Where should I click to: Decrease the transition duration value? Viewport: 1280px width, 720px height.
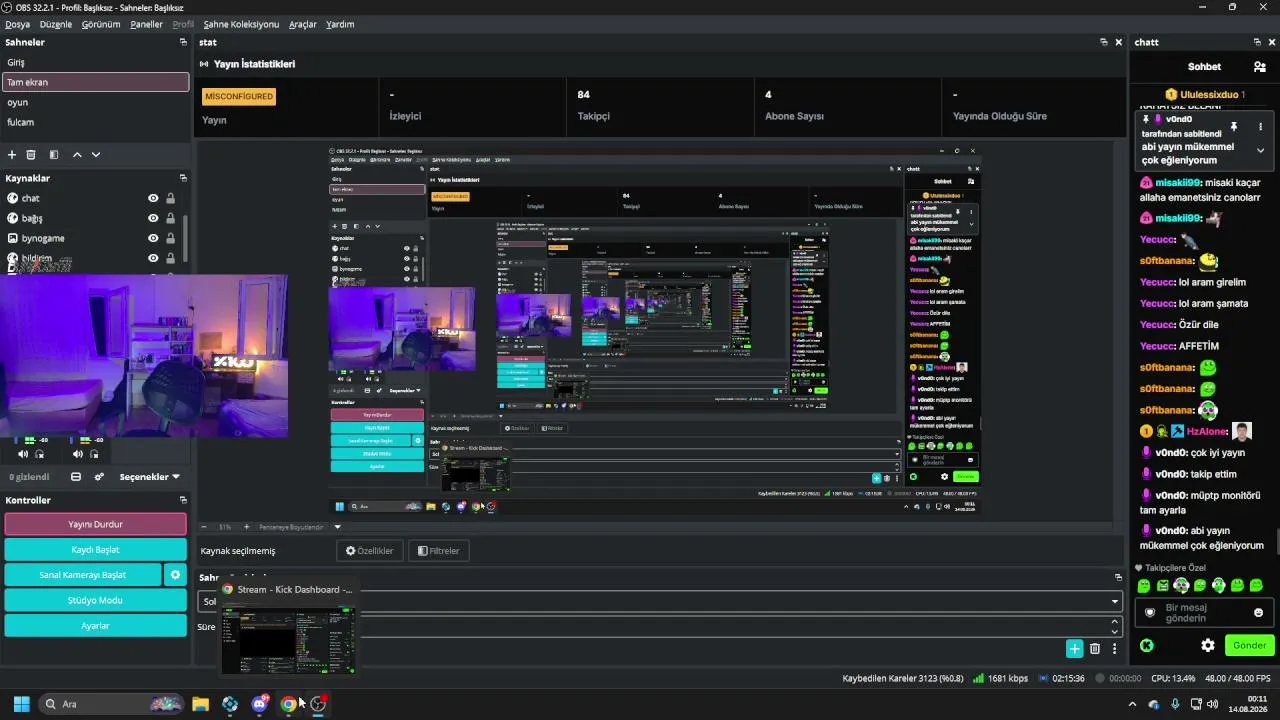pos(1115,632)
